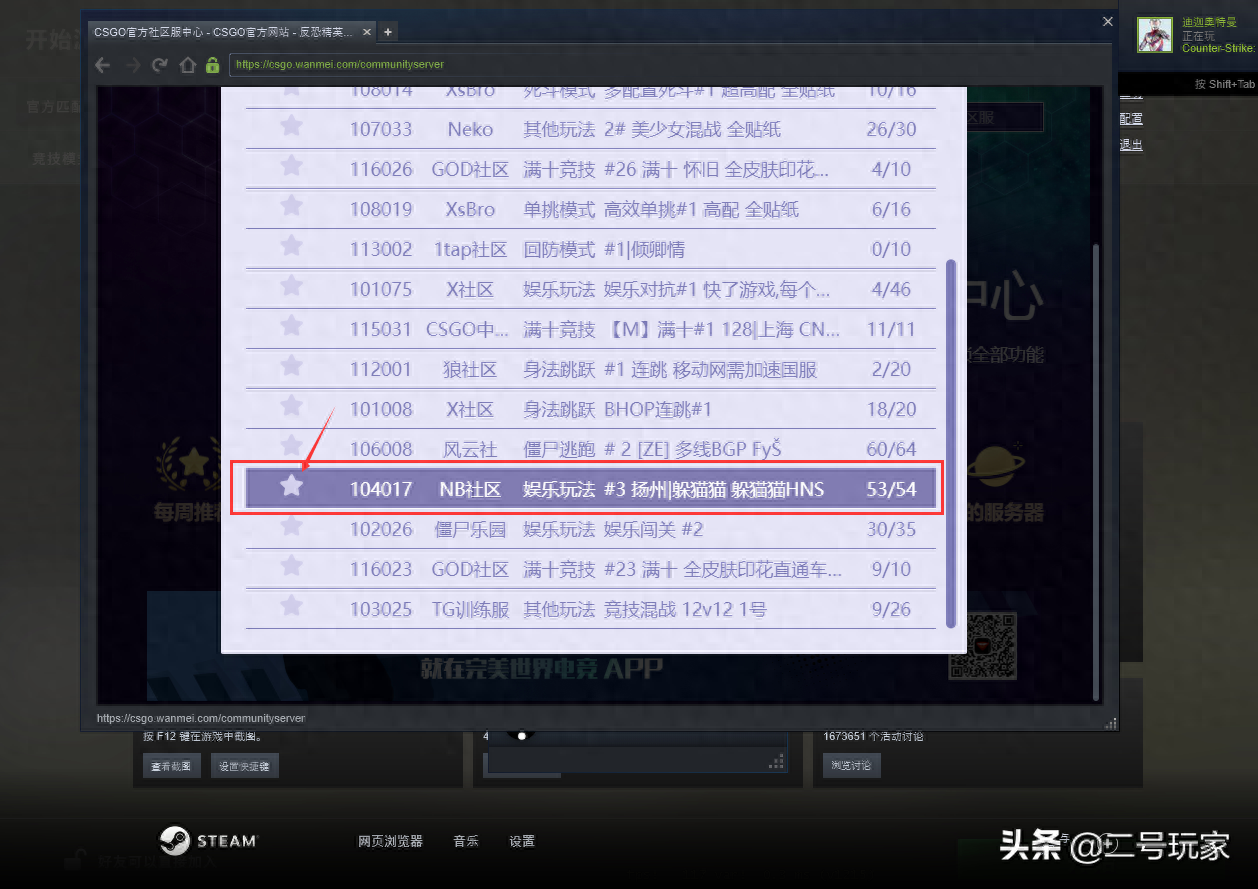Open a new browser tab with the plus icon
Screen dimensions: 1258x889
point(386,31)
